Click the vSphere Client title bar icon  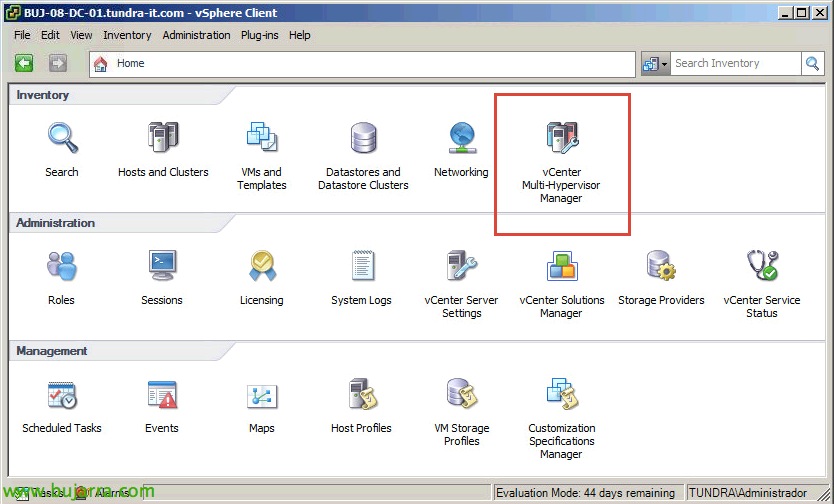click(12, 12)
